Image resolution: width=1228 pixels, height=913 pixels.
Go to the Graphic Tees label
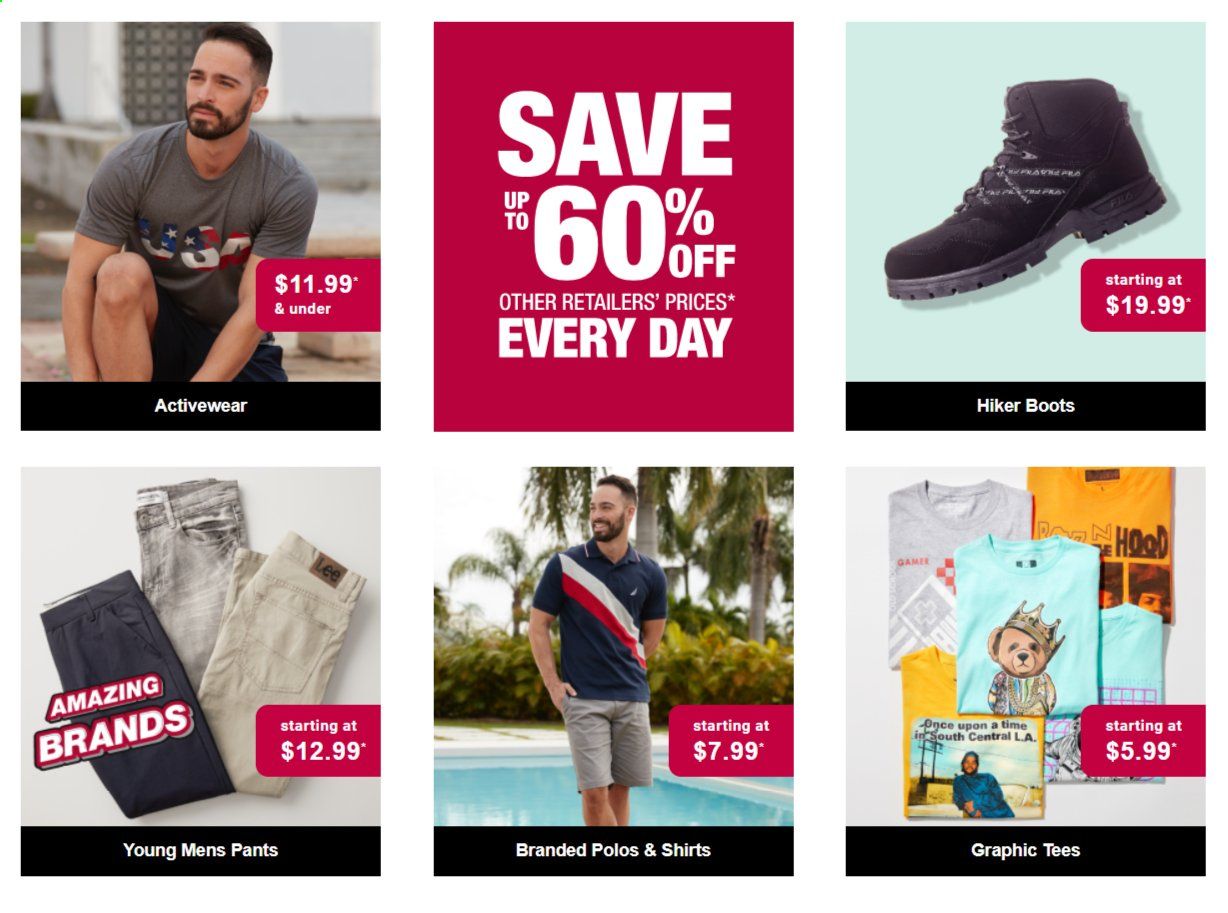1025,851
